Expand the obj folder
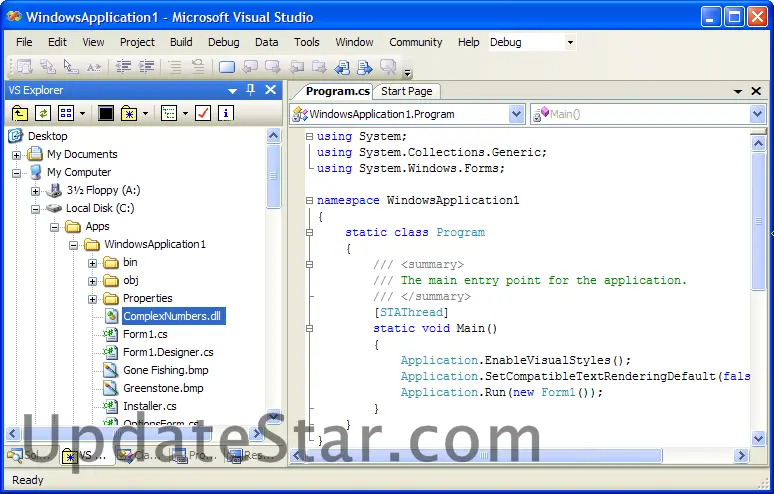Screen dimensions: 774x494 92,281
